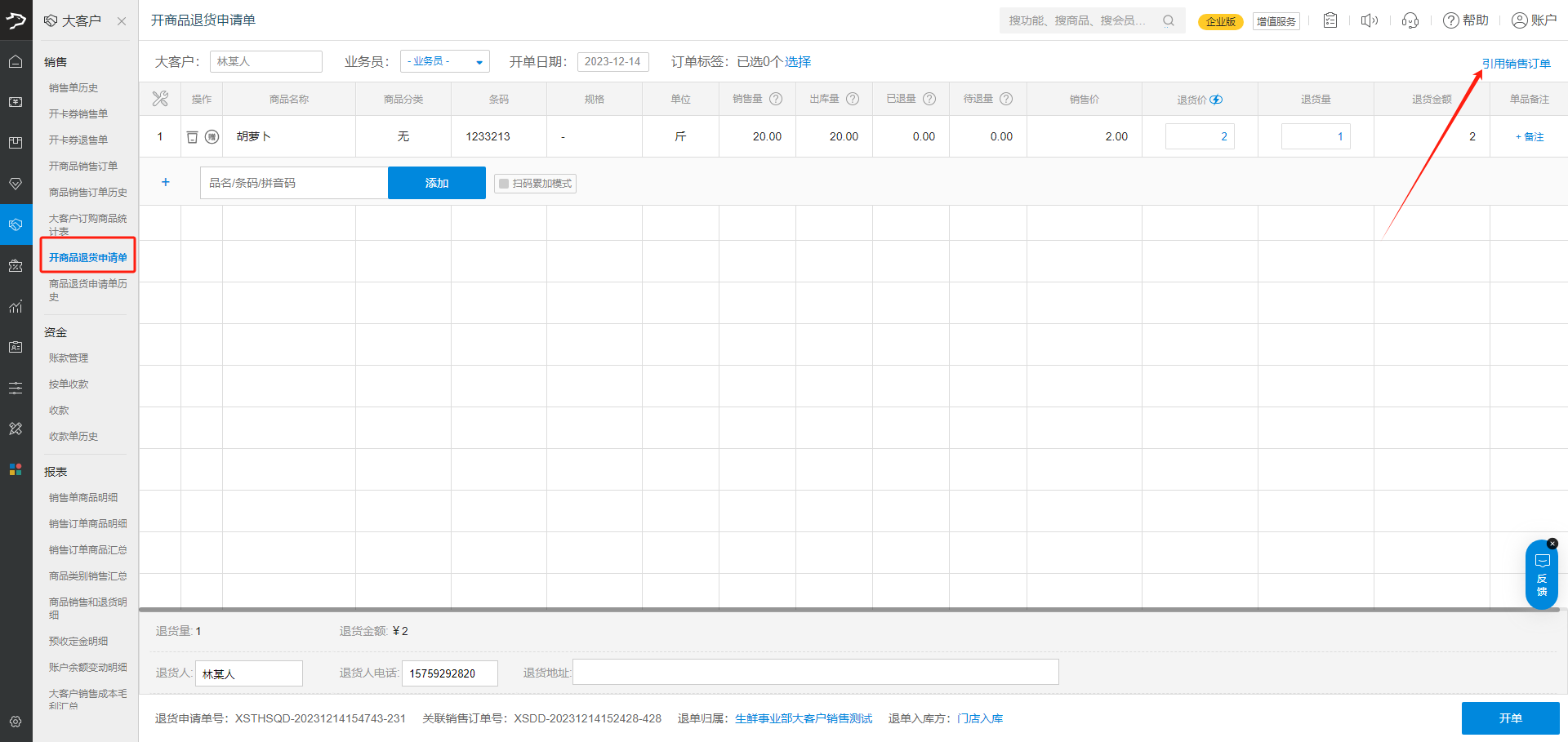The width and height of the screenshot is (1568, 742).
Task: Close the 大客户 side panel
Action: 122,21
